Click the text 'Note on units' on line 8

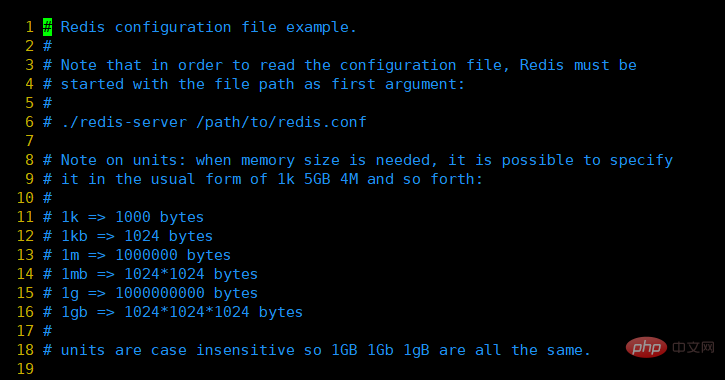pyautogui.click(x=123, y=160)
